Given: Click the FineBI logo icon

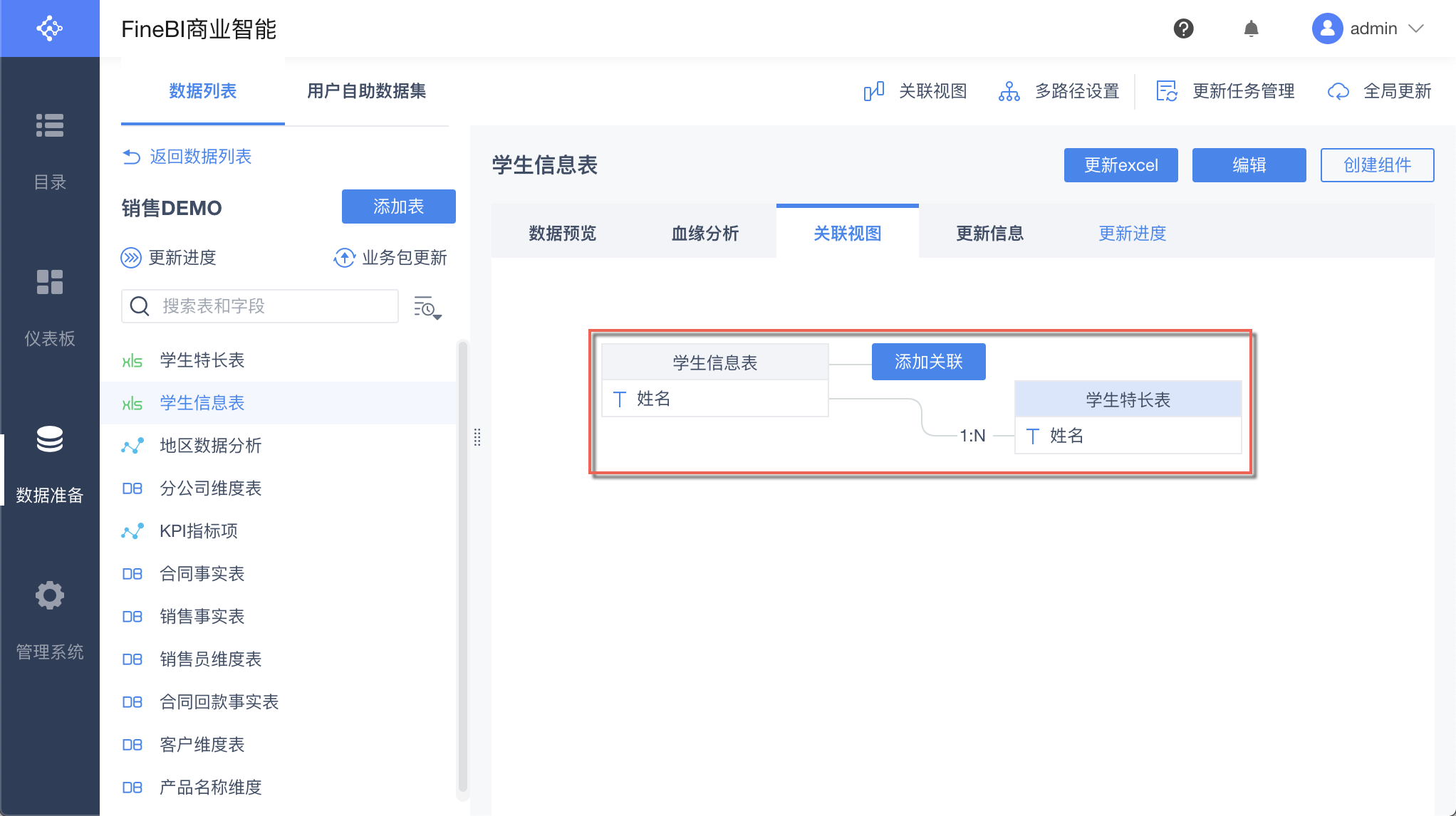Looking at the screenshot, I should [49, 28].
